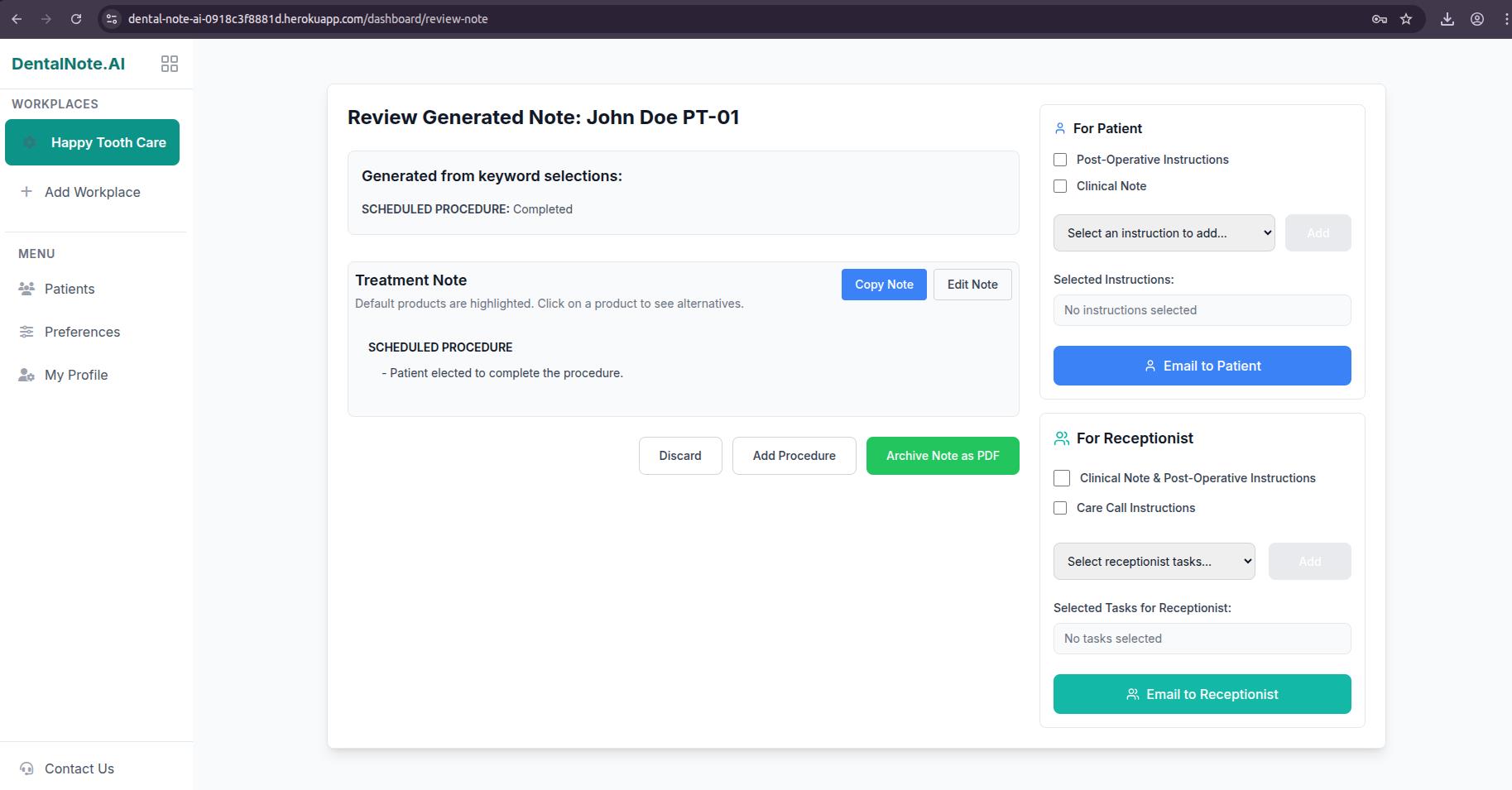
Task: Open settings gear on Happy Tooth Care workspace
Action: pyautogui.click(x=30, y=141)
